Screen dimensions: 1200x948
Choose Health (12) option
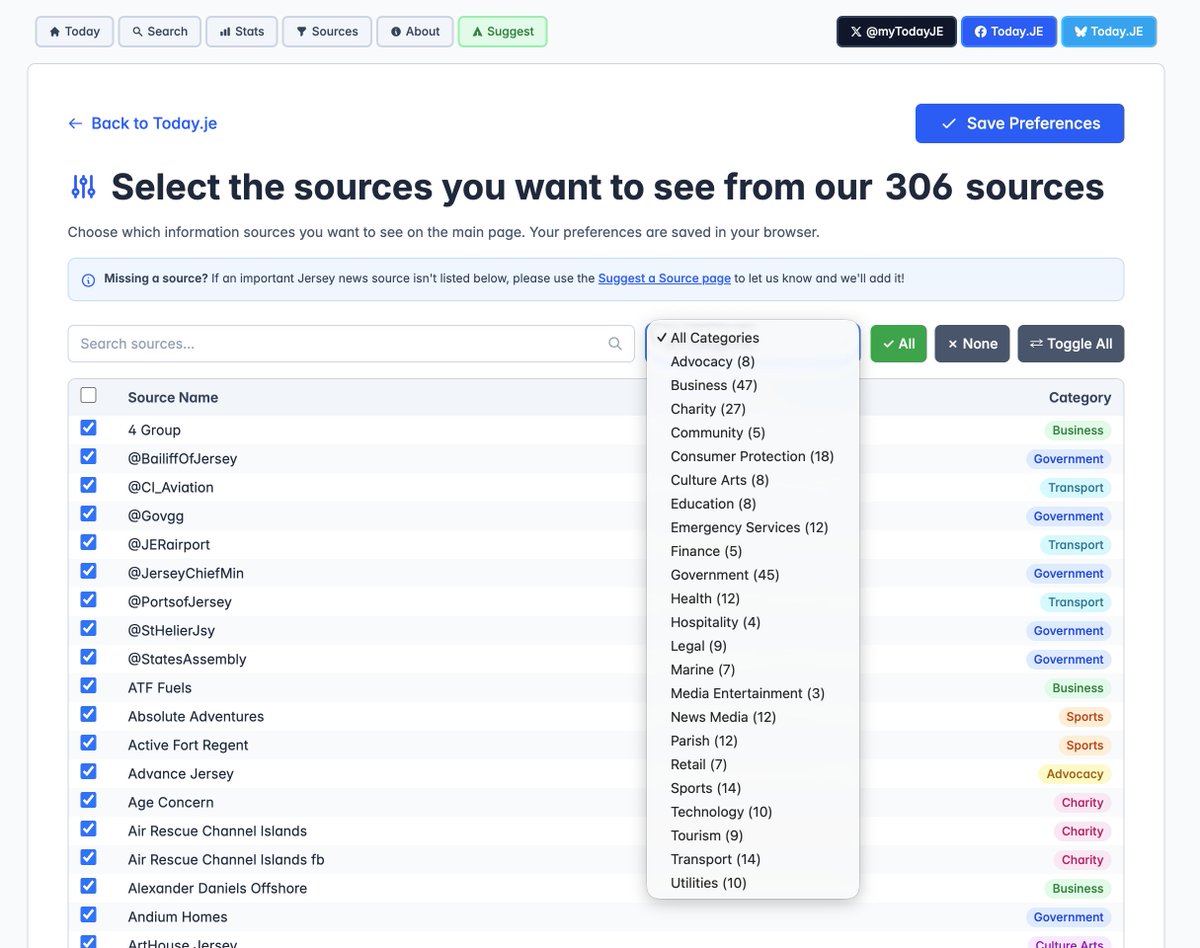point(752,599)
